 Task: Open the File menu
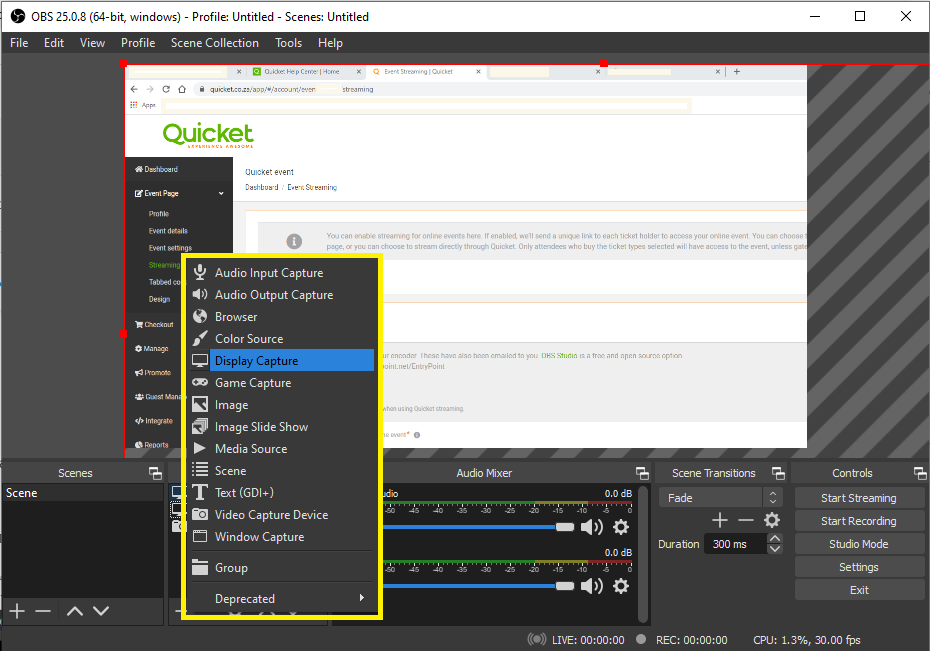[x=19, y=43]
